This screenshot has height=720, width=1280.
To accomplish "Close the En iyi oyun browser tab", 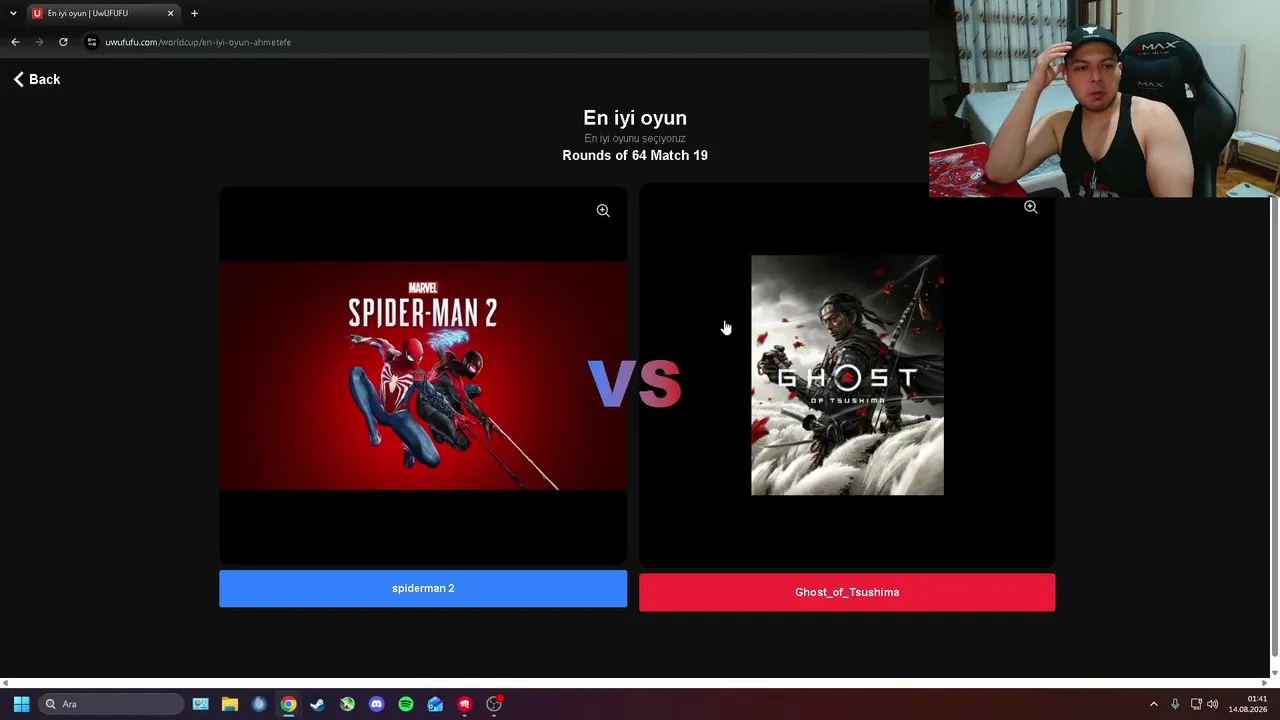I will [170, 13].
